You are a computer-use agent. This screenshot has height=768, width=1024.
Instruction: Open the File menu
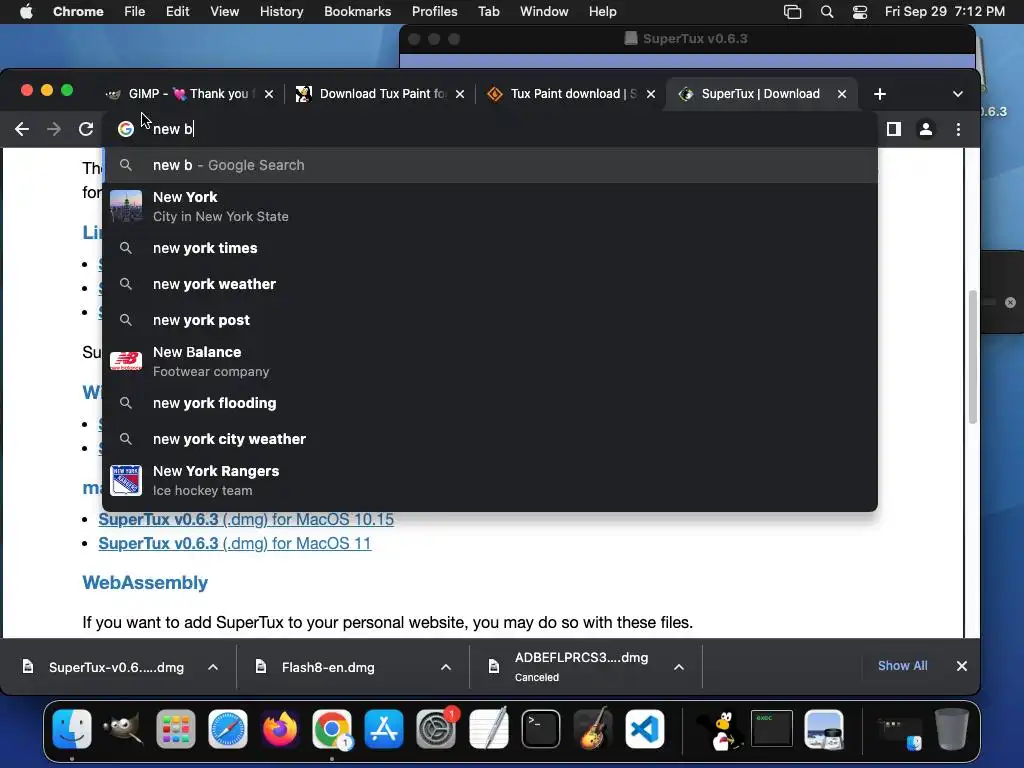(135, 11)
